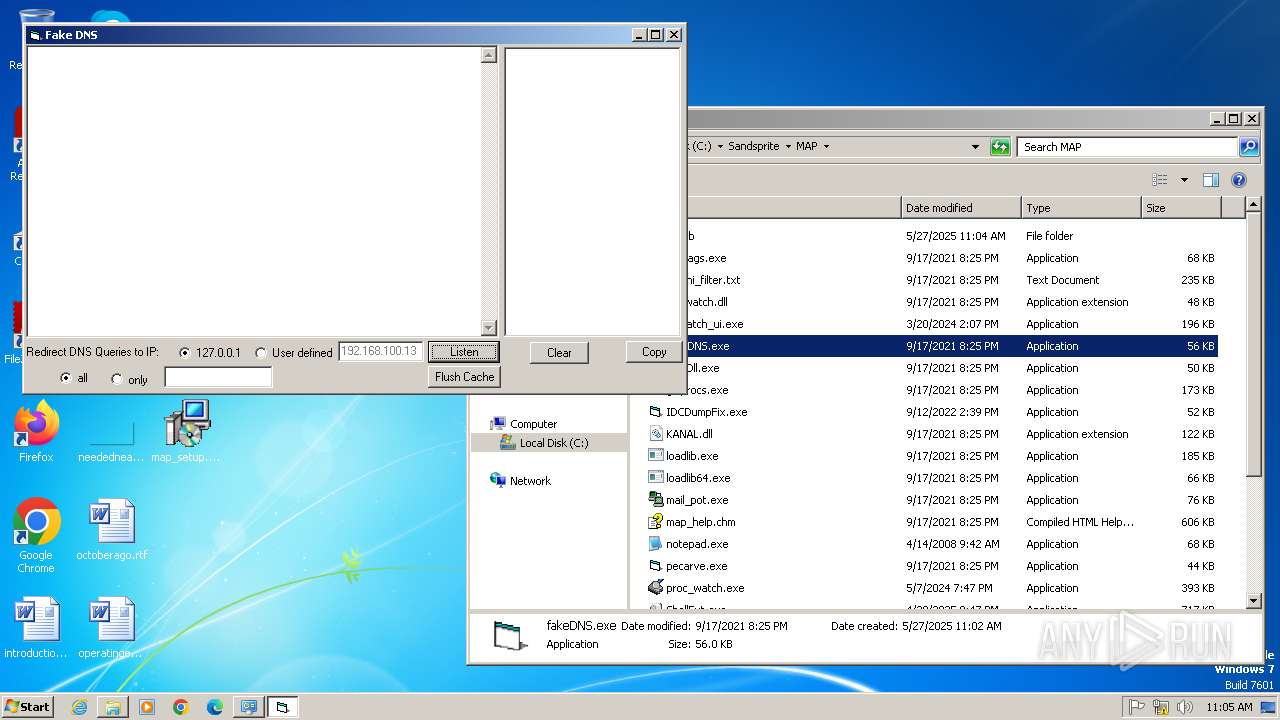Select the map_setup desktop installer icon
The width and height of the screenshot is (1280, 720).
point(186,432)
